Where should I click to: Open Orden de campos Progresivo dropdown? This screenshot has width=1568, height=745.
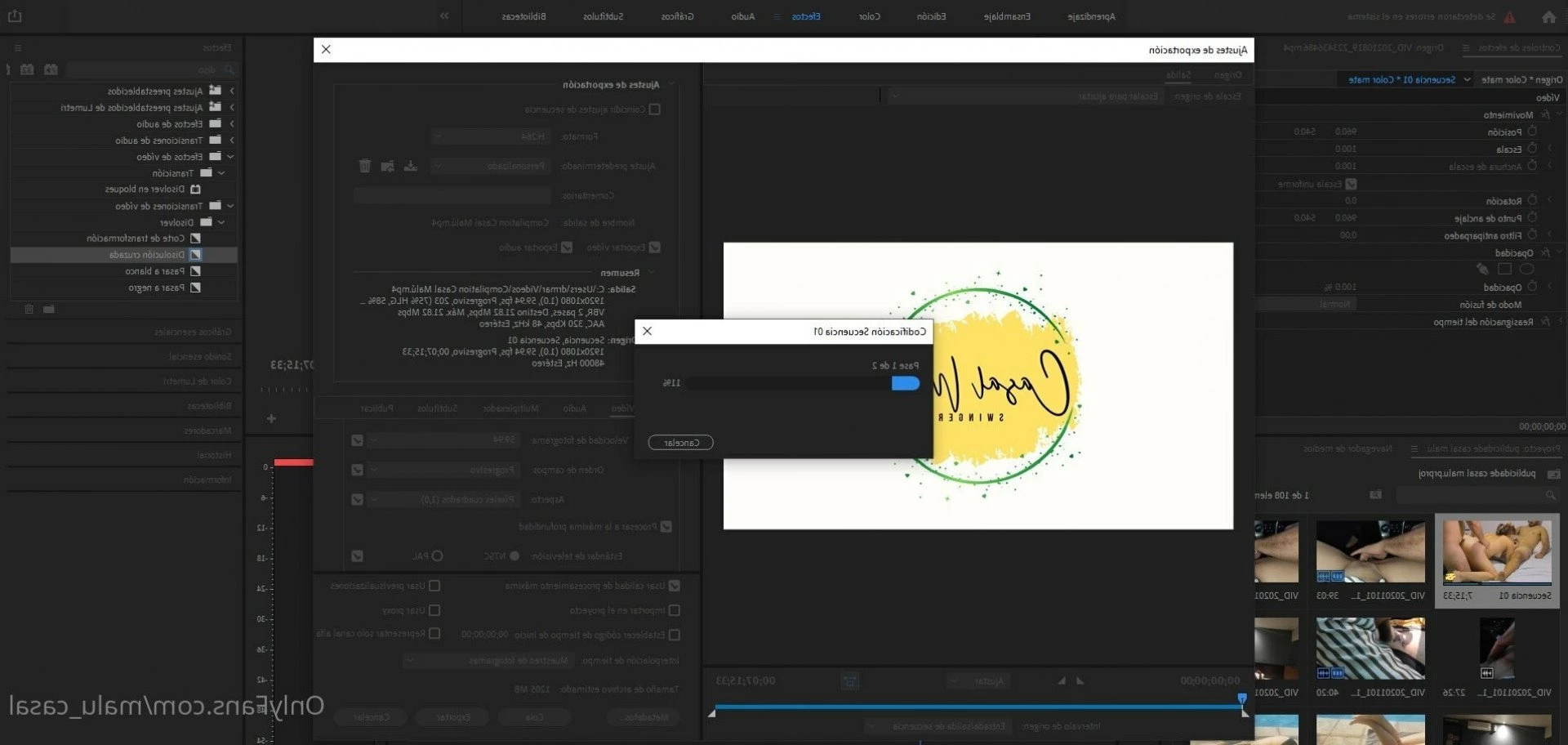click(x=443, y=470)
